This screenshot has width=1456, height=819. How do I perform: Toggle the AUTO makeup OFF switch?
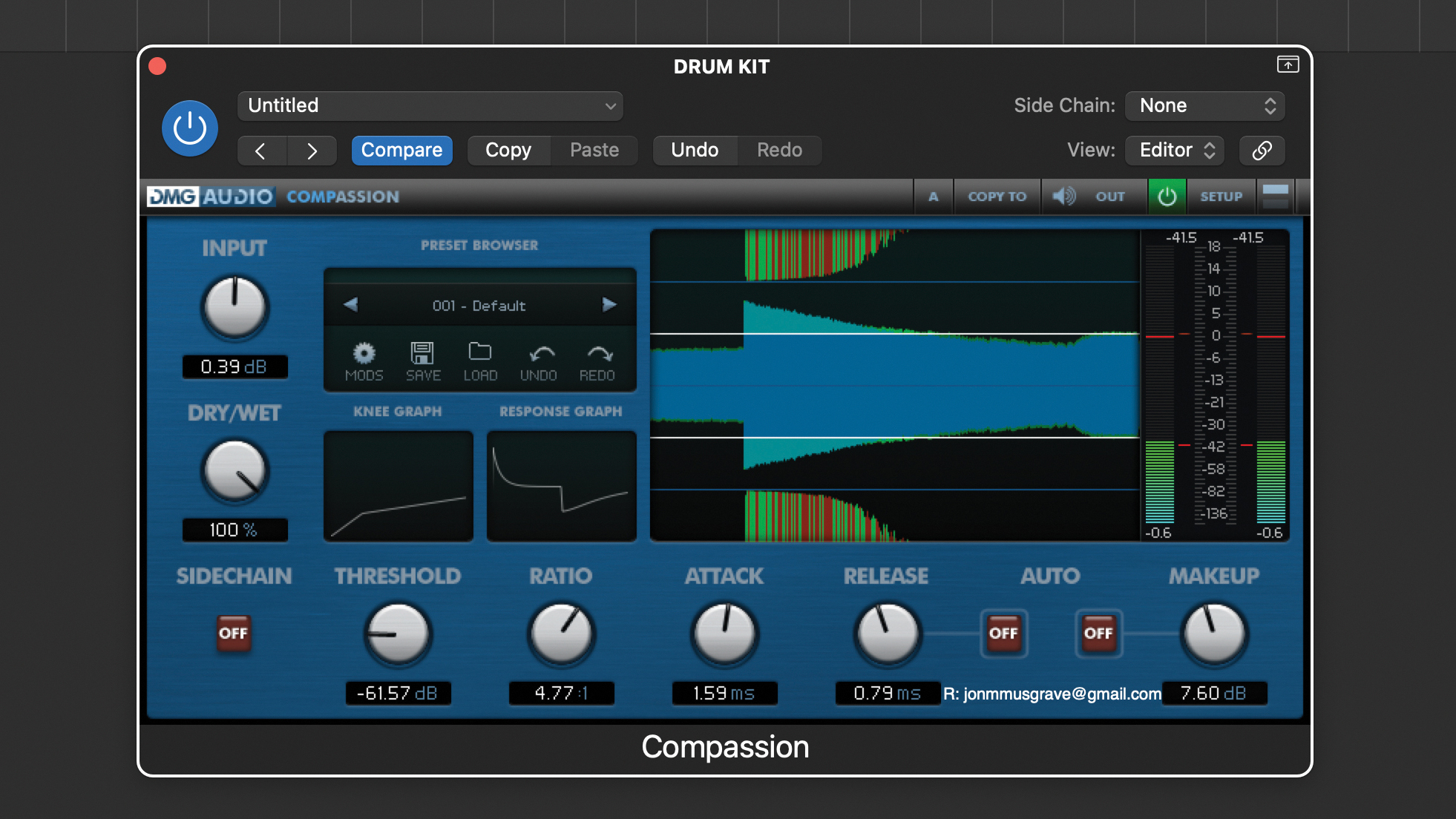coord(1098,634)
